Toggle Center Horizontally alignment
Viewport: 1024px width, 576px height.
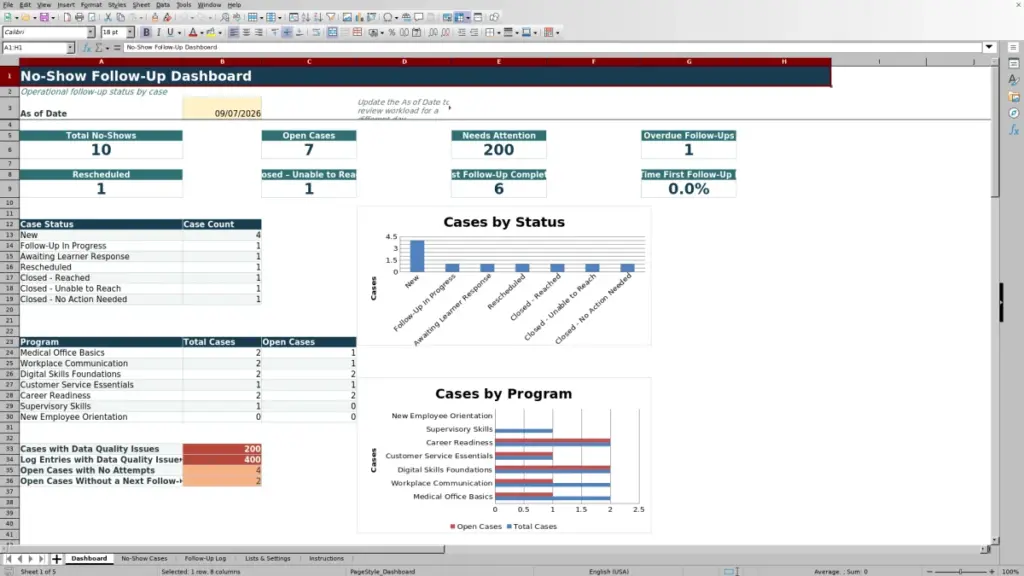tap(246, 32)
